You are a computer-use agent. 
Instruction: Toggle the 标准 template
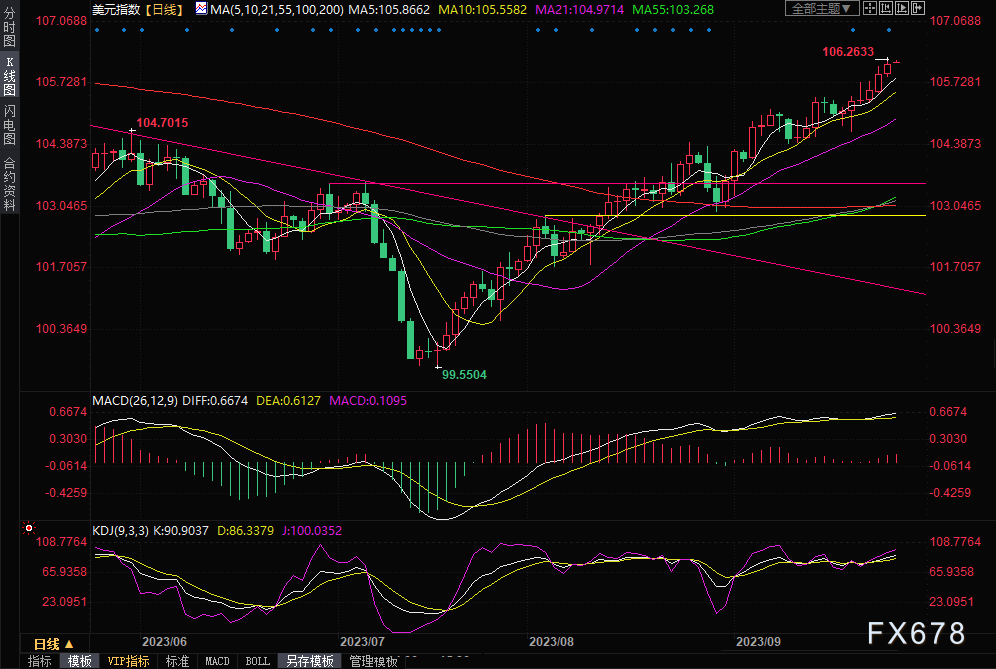(177, 661)
